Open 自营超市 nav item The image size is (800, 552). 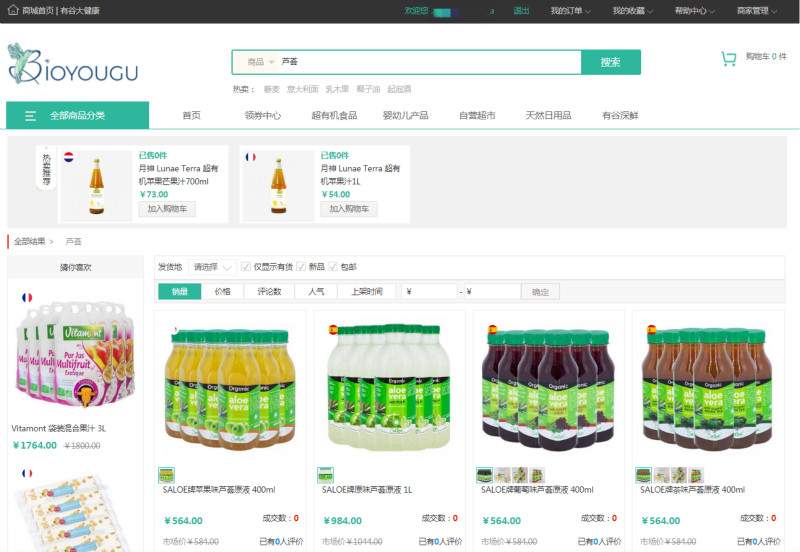477,116
